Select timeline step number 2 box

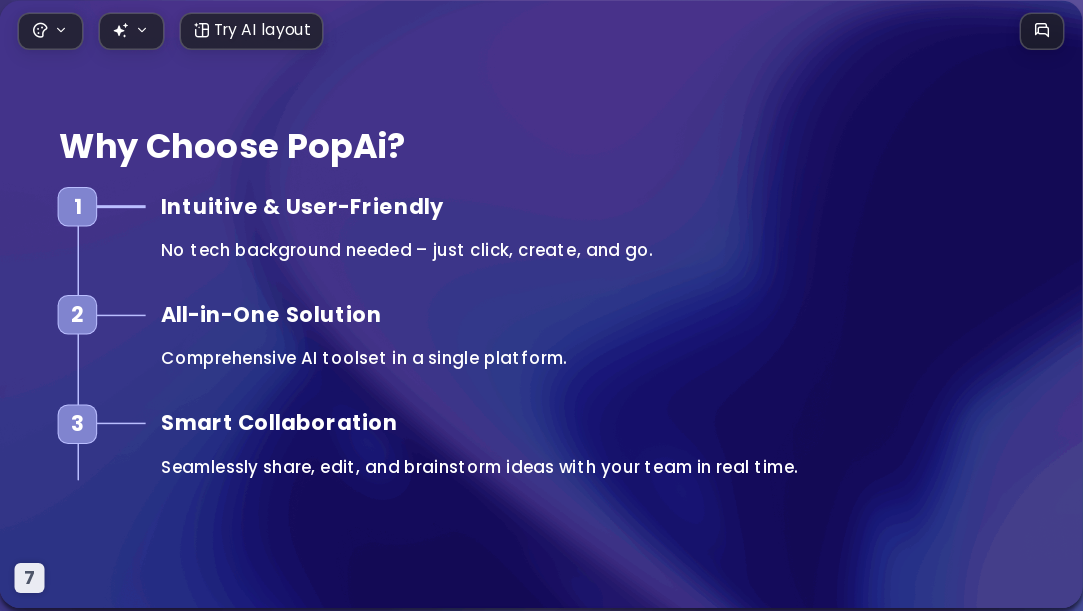[x=77, y=315]
